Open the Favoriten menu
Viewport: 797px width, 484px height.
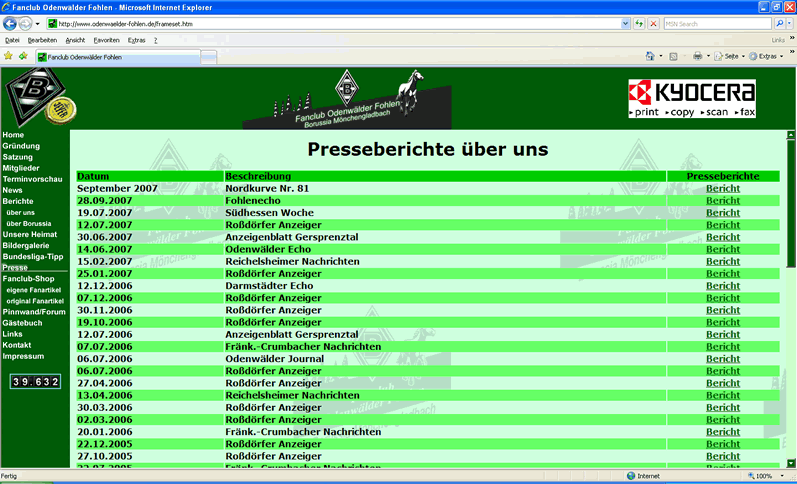(106, 40)
